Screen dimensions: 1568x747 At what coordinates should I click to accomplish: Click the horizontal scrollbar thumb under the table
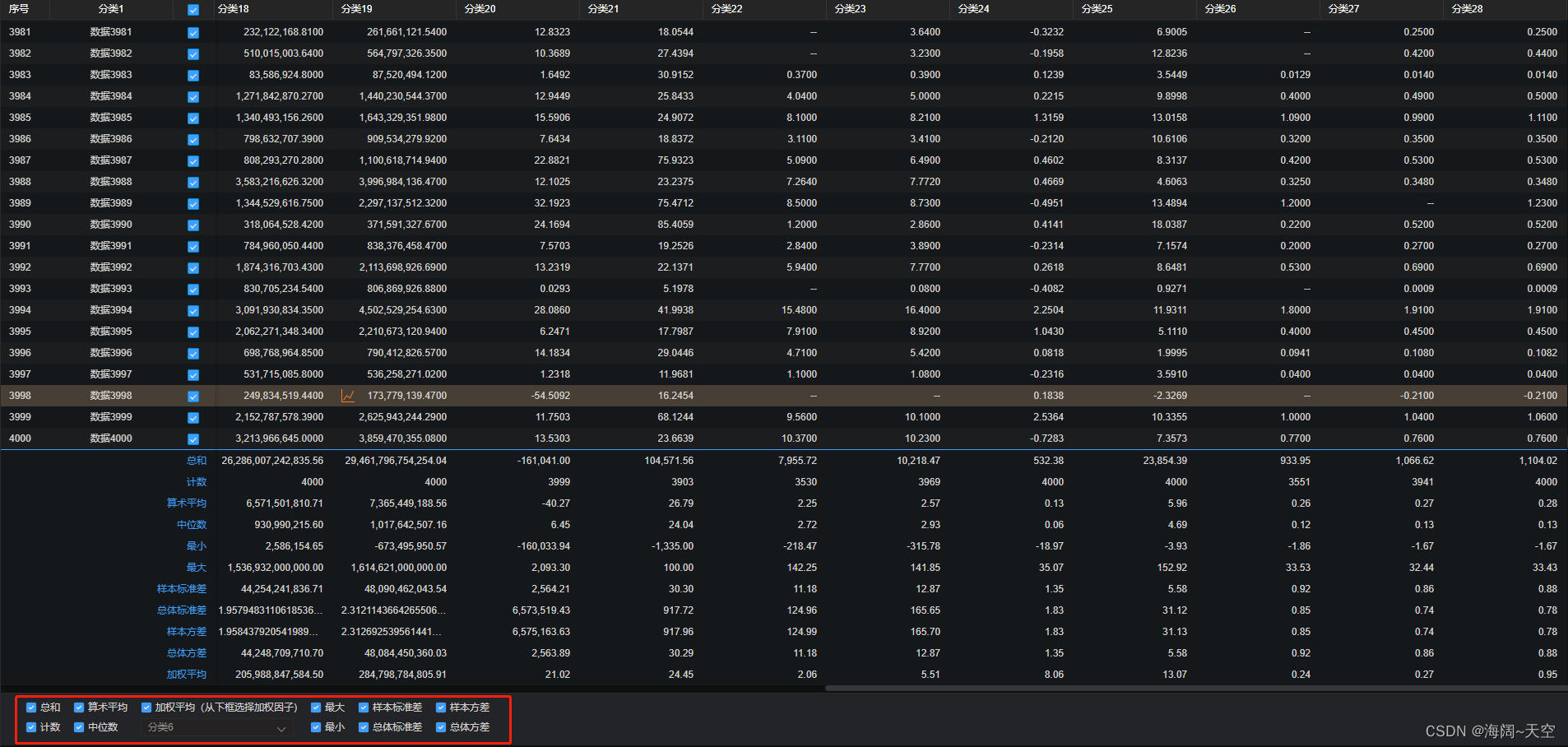(x=1195, y=688)
